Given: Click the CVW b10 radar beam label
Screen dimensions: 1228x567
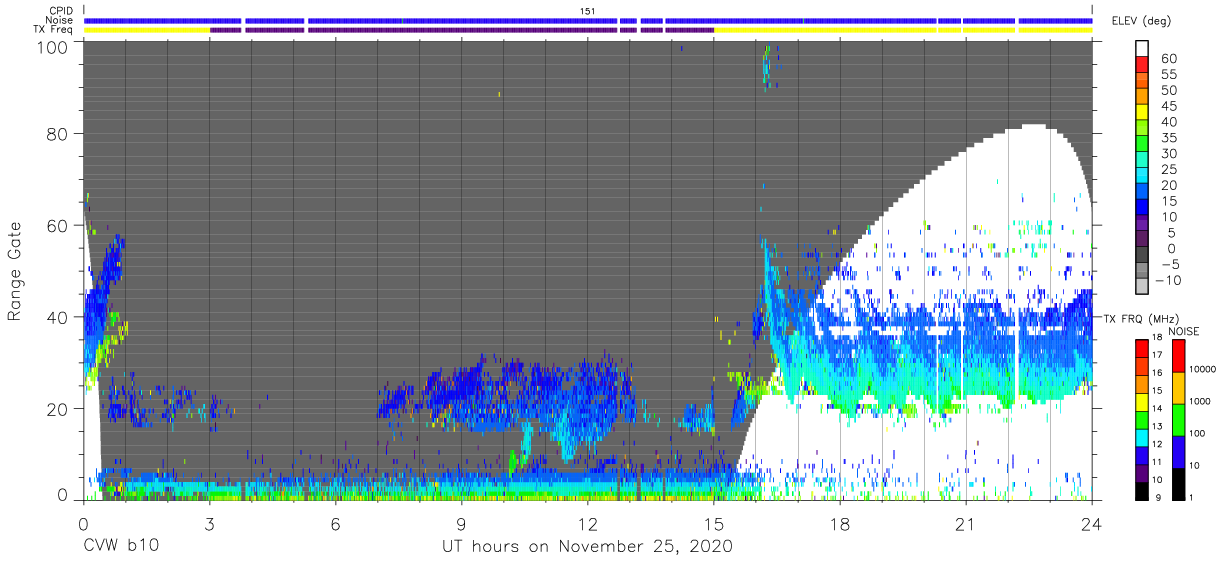Looking at the screenshot, I should coord(121,547).
